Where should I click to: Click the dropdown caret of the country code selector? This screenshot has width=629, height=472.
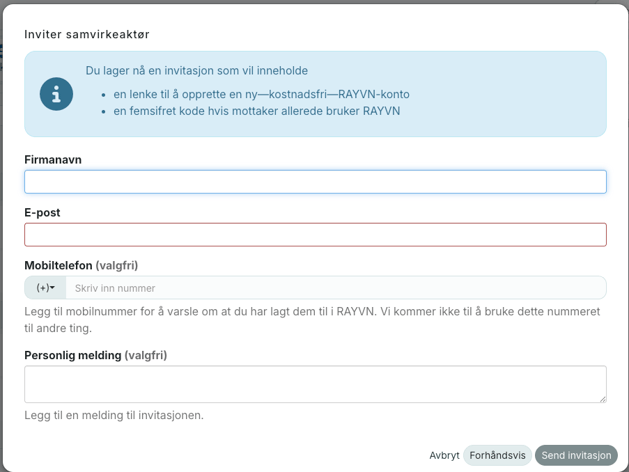(52, 288)
